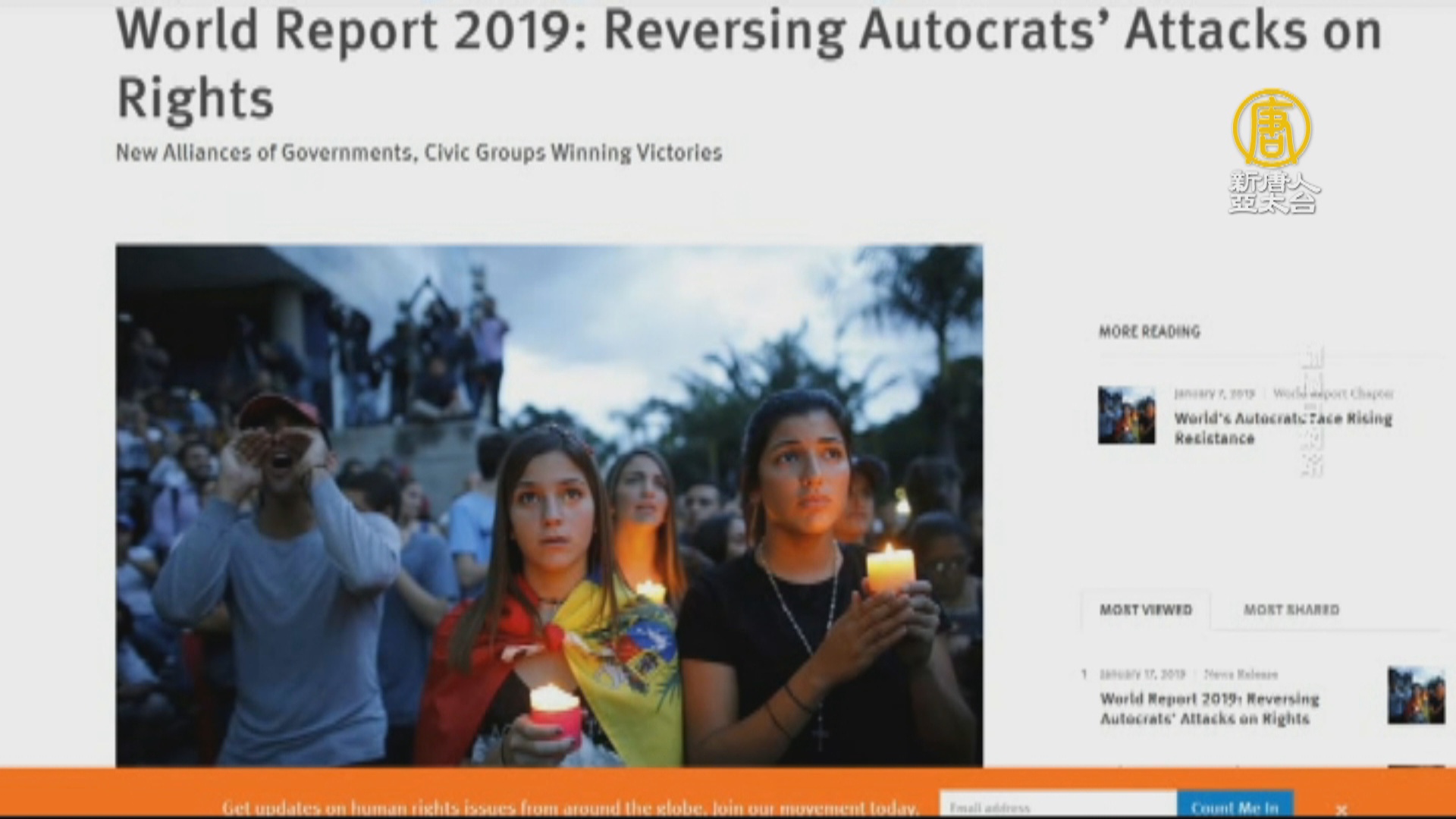Open the Most Viewed World Report thumbnail
The image size is (1456, 819).
1415,695
